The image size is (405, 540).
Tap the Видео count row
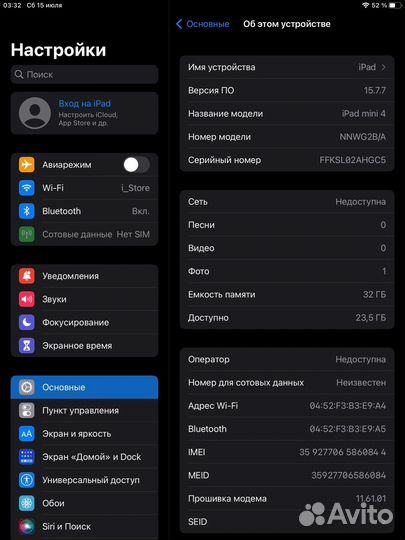287,248
